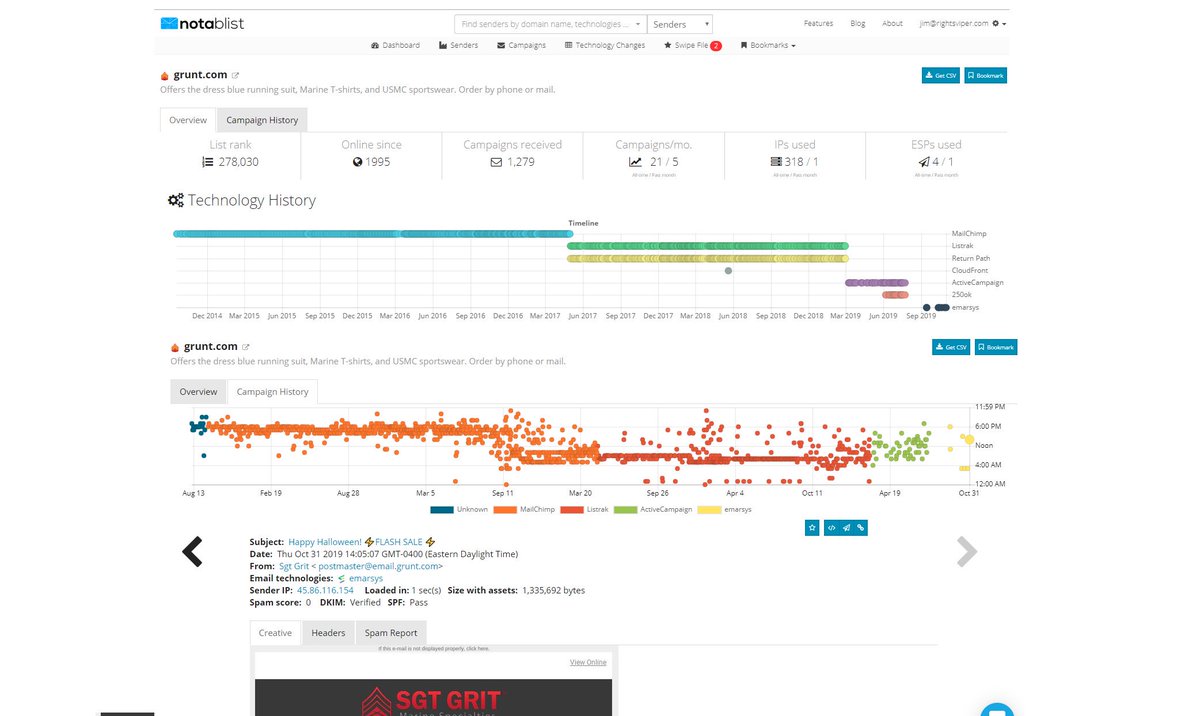Click the notablist envelope logo
1200x716 pixels.
click(x=169, y=23)
